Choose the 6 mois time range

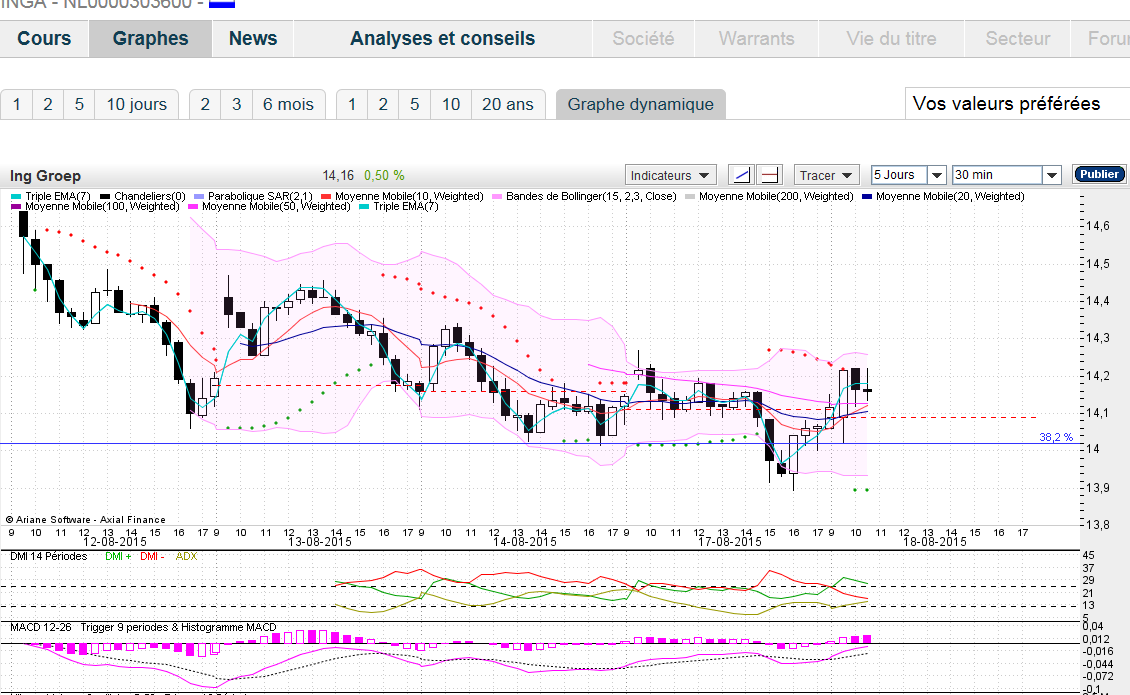[x=288, y=104]
